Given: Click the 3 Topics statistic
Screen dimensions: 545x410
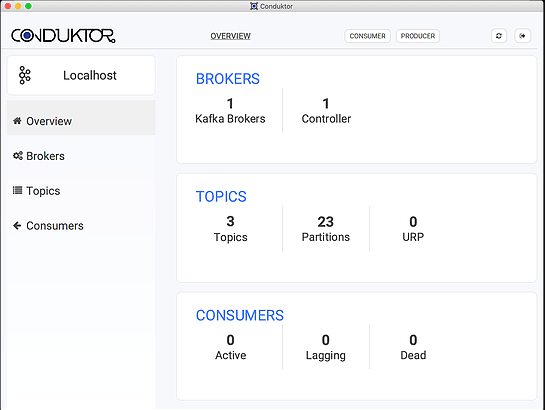Looking at the screenshot, I should pos(230,229).
